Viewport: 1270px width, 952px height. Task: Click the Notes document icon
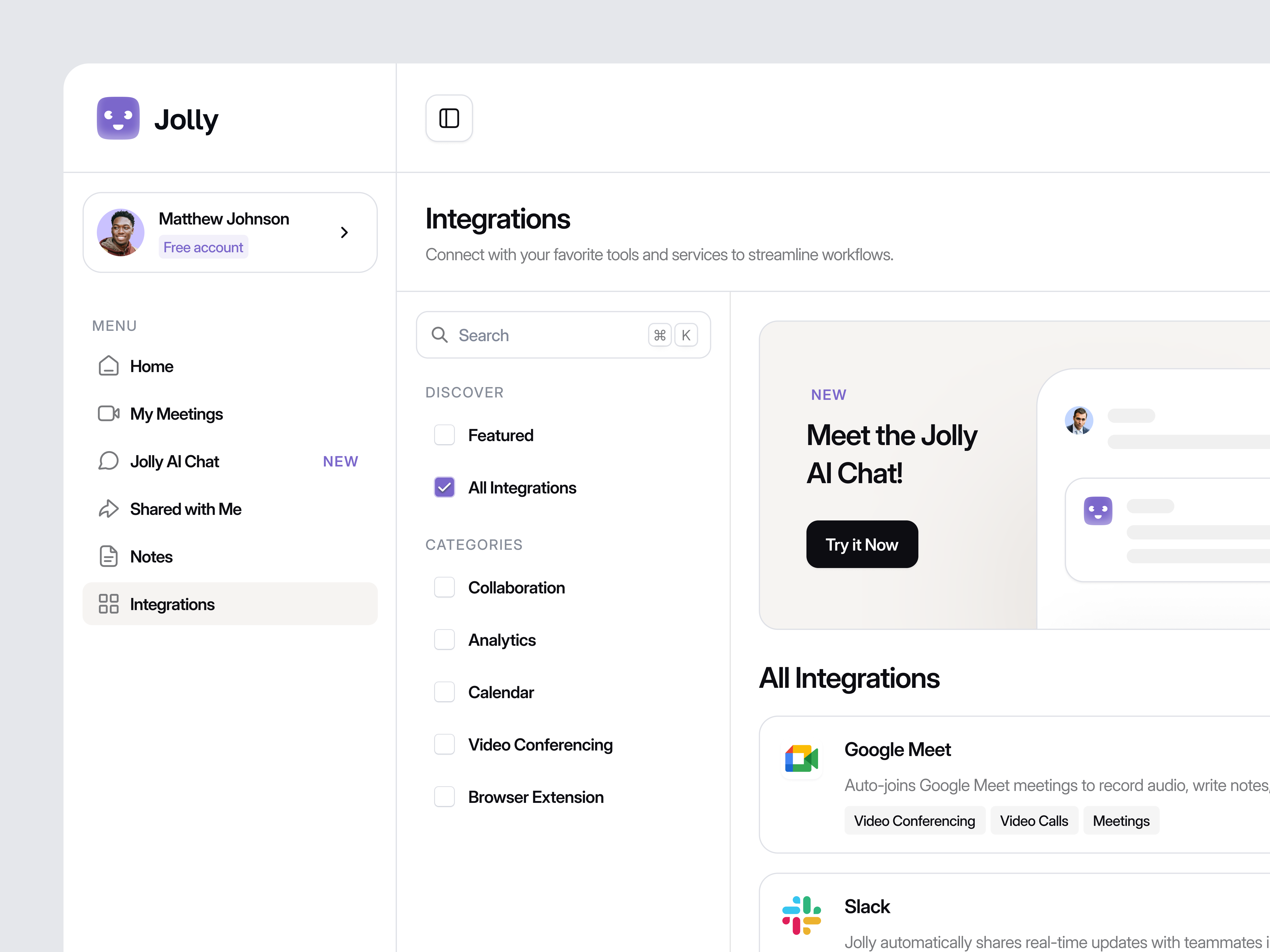pyautogui.click(x=108, y=557)
